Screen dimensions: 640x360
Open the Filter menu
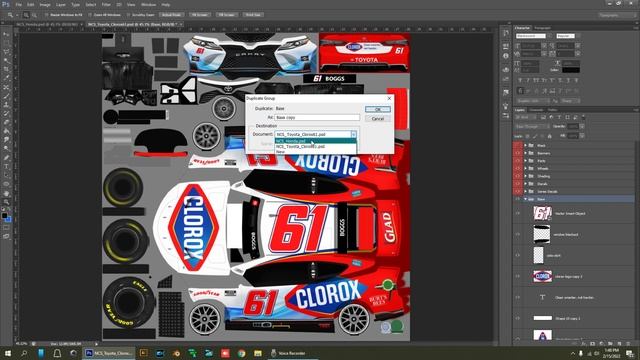click(x=106, y=4)
